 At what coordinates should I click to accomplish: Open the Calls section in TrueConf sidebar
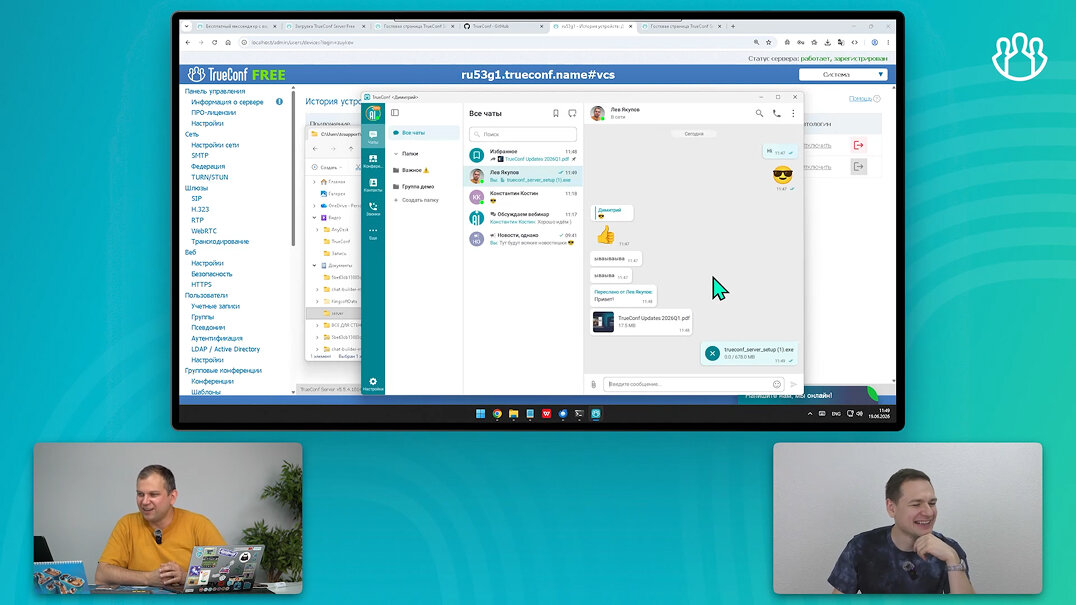coord(373,209)
